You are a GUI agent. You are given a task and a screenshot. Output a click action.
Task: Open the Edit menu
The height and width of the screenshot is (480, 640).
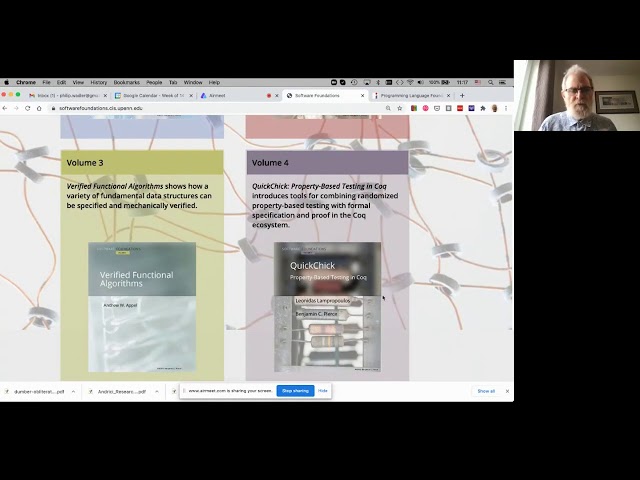pyautogui.click(x=61, y=82)
